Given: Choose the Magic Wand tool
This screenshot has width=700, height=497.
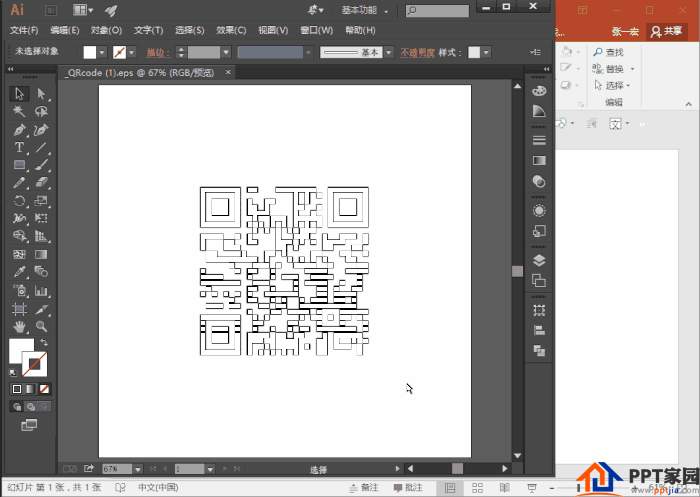Looking at the screenshot, I should pos(19,112).
